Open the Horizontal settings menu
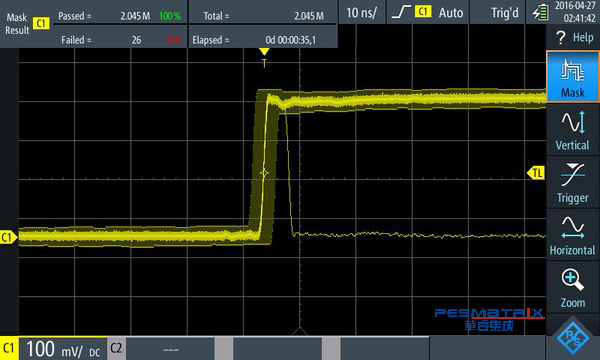Screen dimensions: 600x360 point(573,235)
